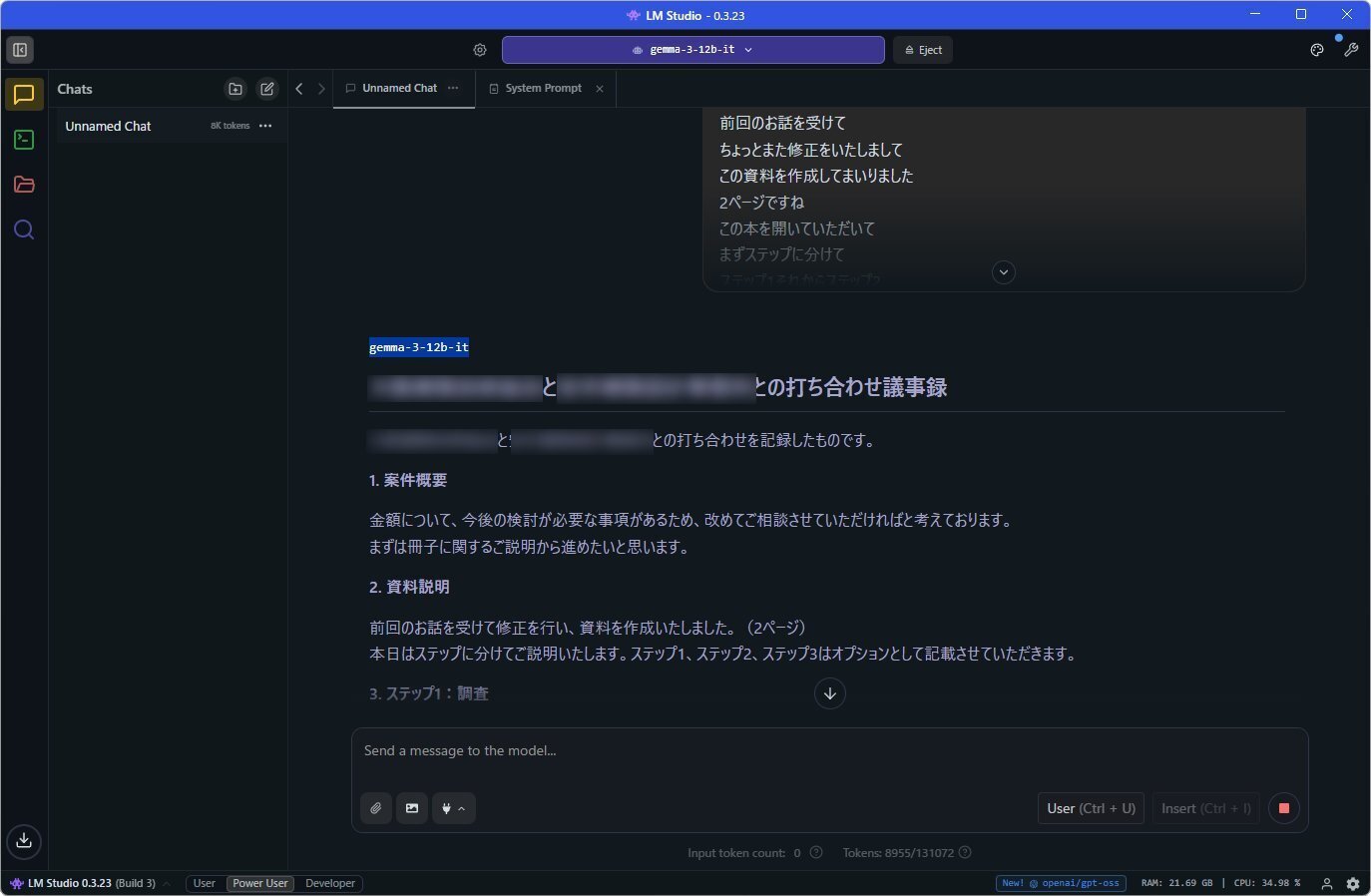The width and height of the screenshot is (1371, 896).
Task: Switch to Developer mode in status bar
Action: tap(329, 883)
